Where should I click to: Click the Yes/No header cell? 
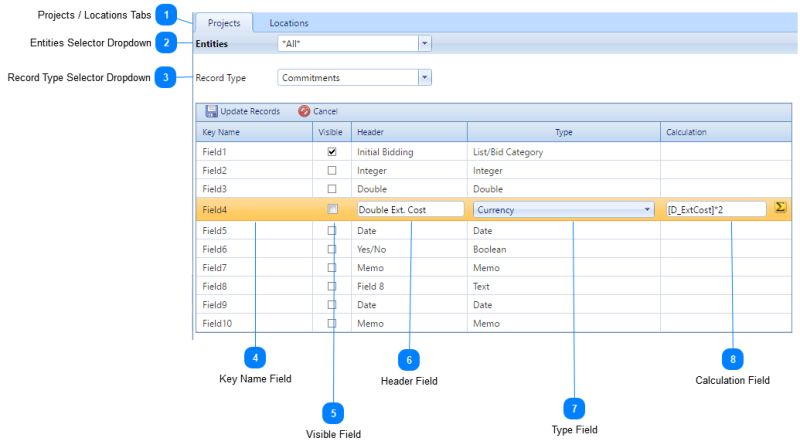click(x=409, y=249)
